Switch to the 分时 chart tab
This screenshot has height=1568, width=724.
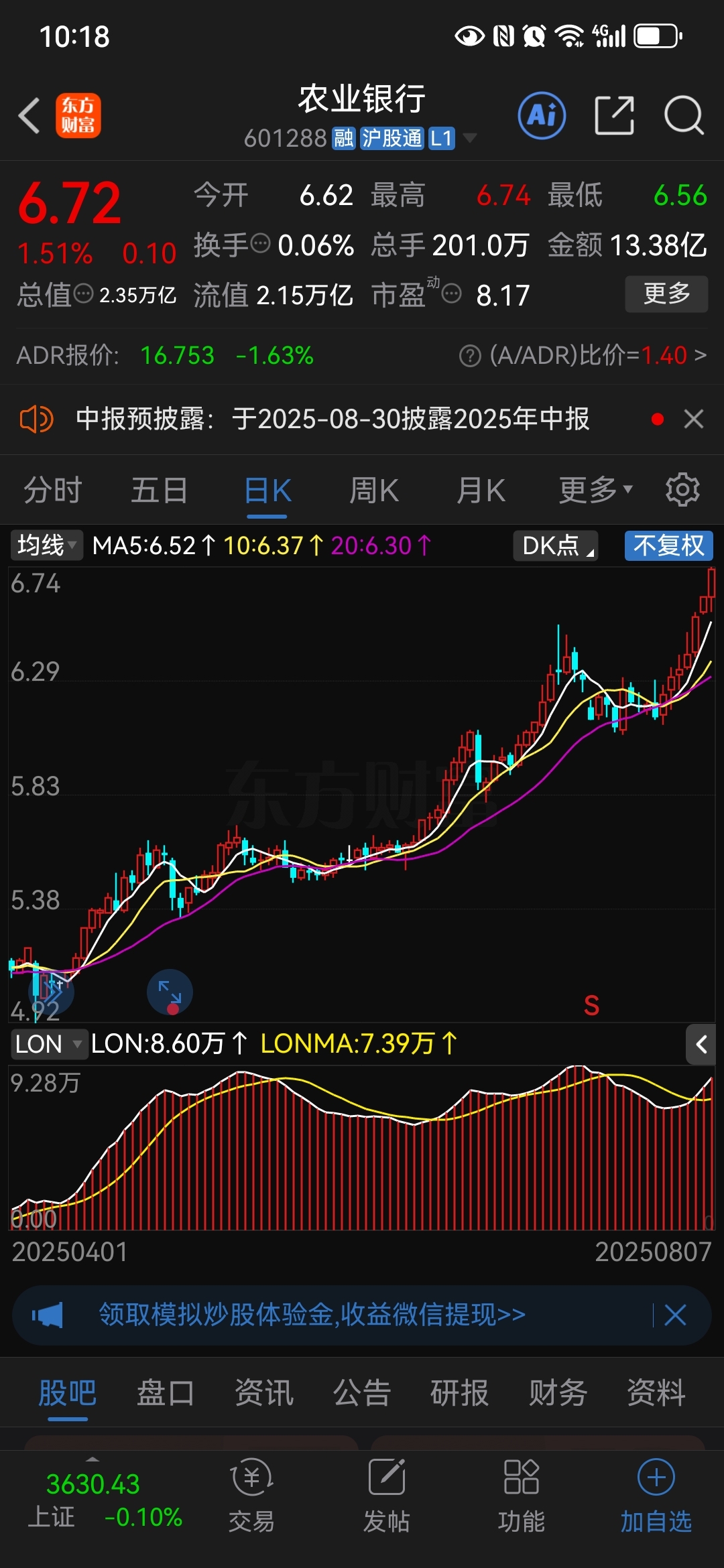pyautogui.click(x=53, y=490)
